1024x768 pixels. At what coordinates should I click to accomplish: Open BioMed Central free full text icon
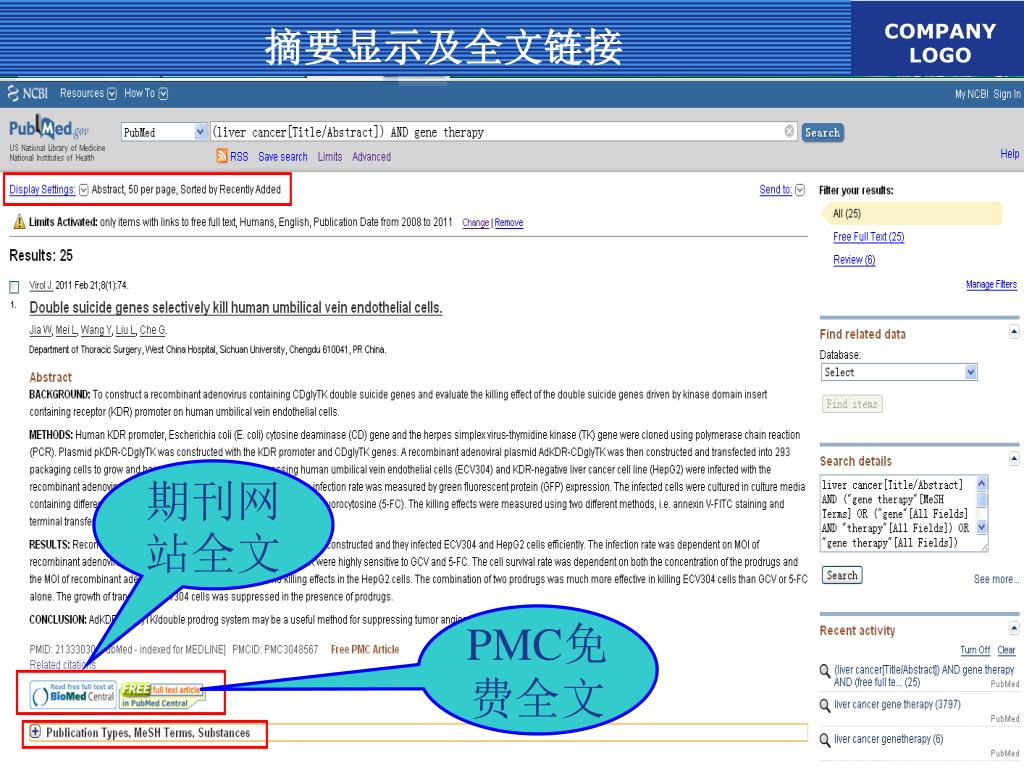73,695
